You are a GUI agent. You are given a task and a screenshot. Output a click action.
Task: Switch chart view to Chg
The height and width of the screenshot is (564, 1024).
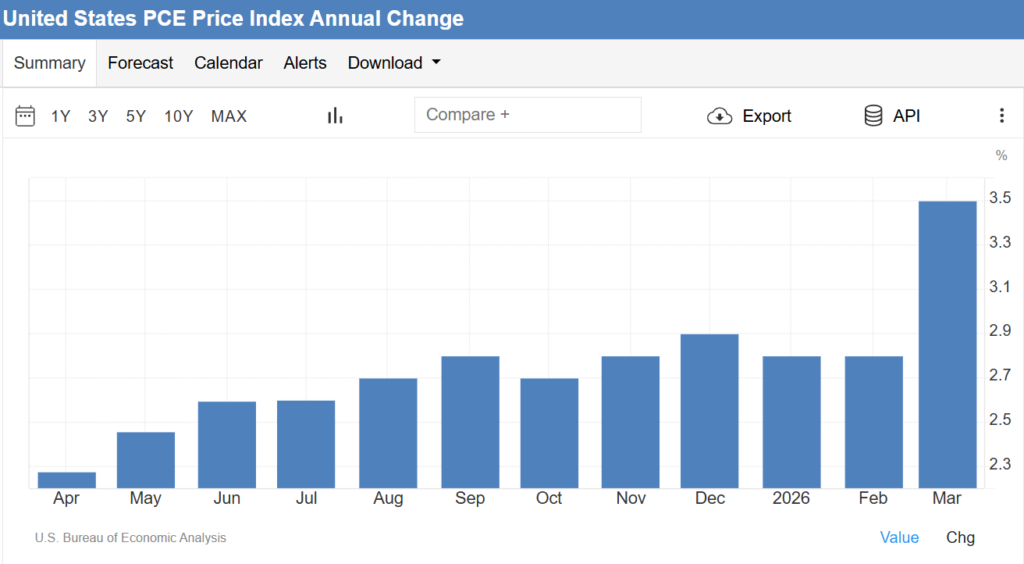tap(960, 537)
